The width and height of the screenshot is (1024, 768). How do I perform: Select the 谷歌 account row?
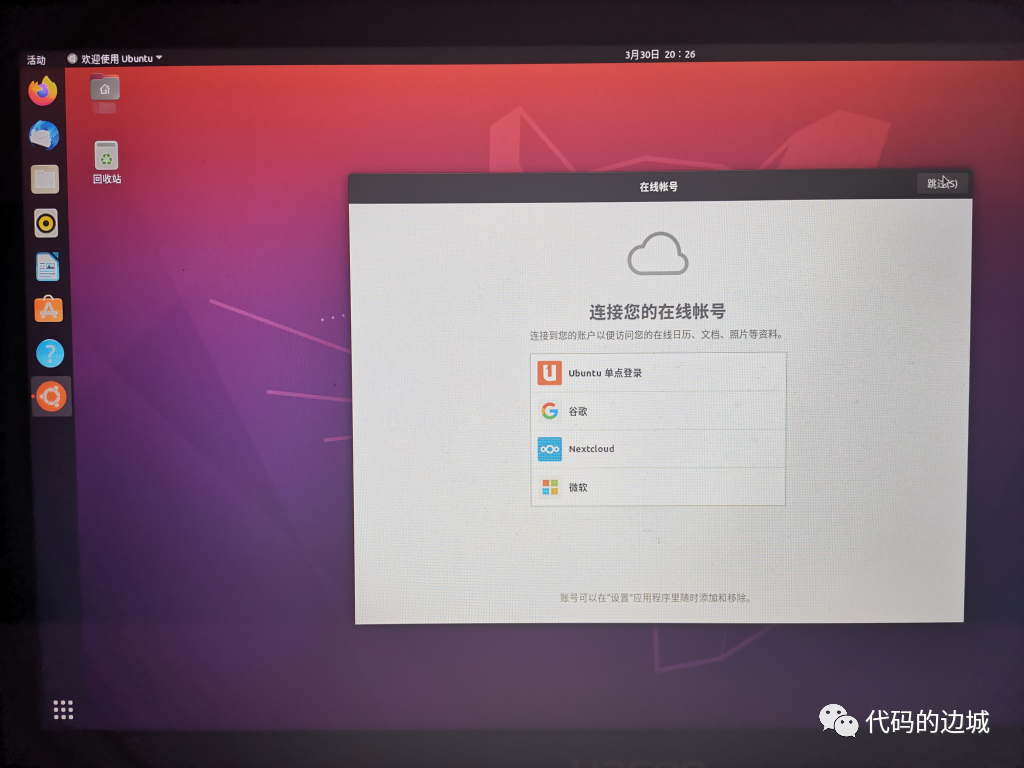click(x=660, y=410)
